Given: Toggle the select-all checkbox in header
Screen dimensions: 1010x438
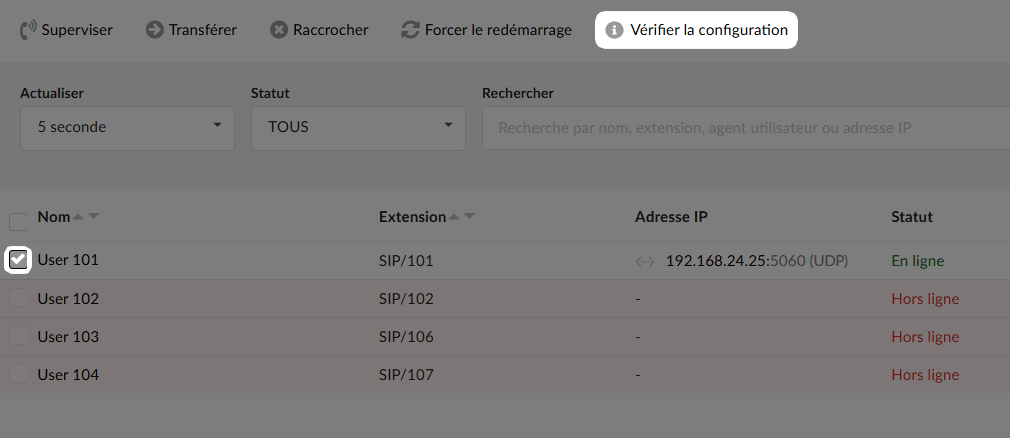Looking at the screenshot, I should [x=18, y=222].
